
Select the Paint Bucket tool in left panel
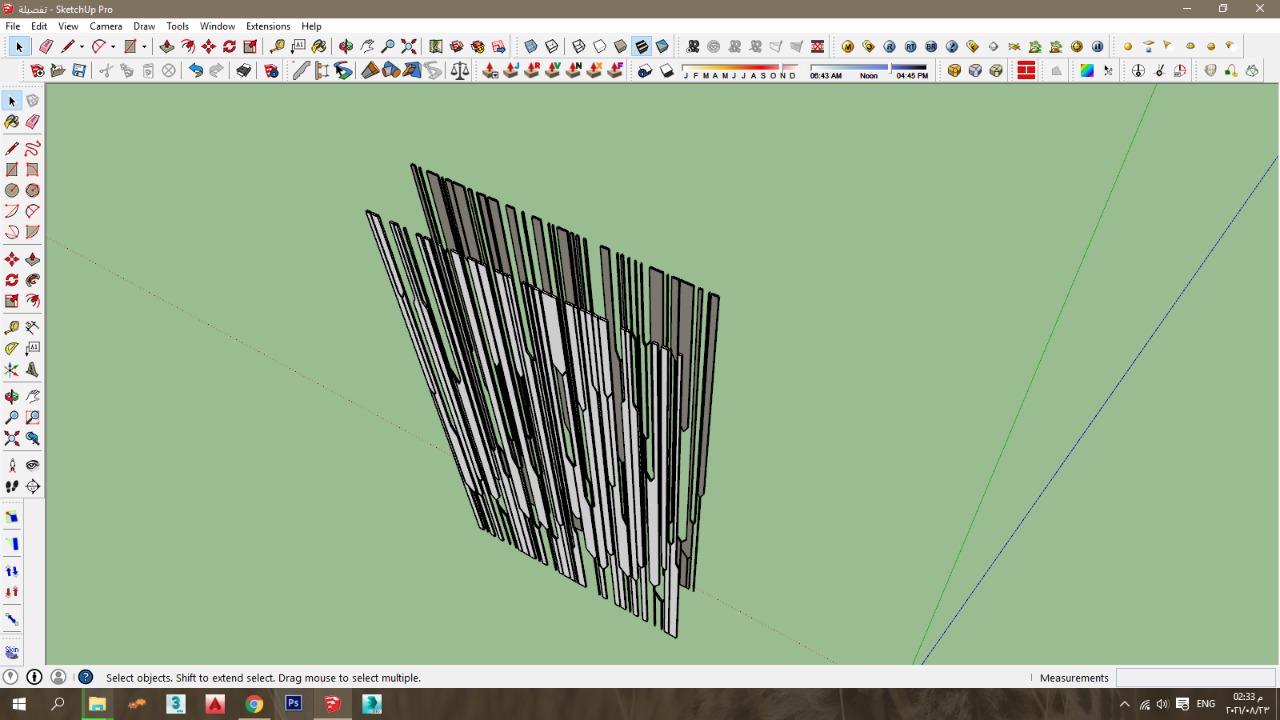coord(12,122)
